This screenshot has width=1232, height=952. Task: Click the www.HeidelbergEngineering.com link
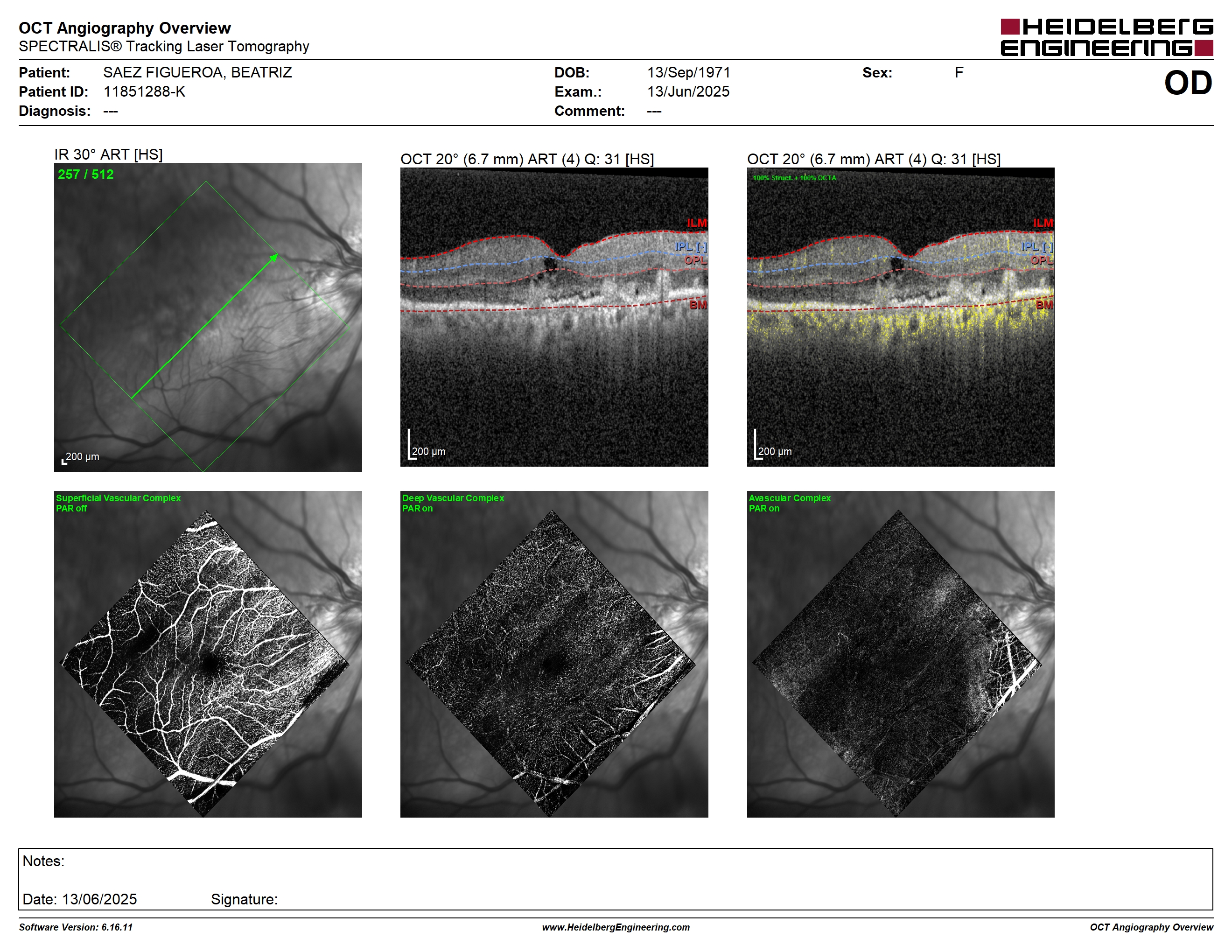(616, 927)
